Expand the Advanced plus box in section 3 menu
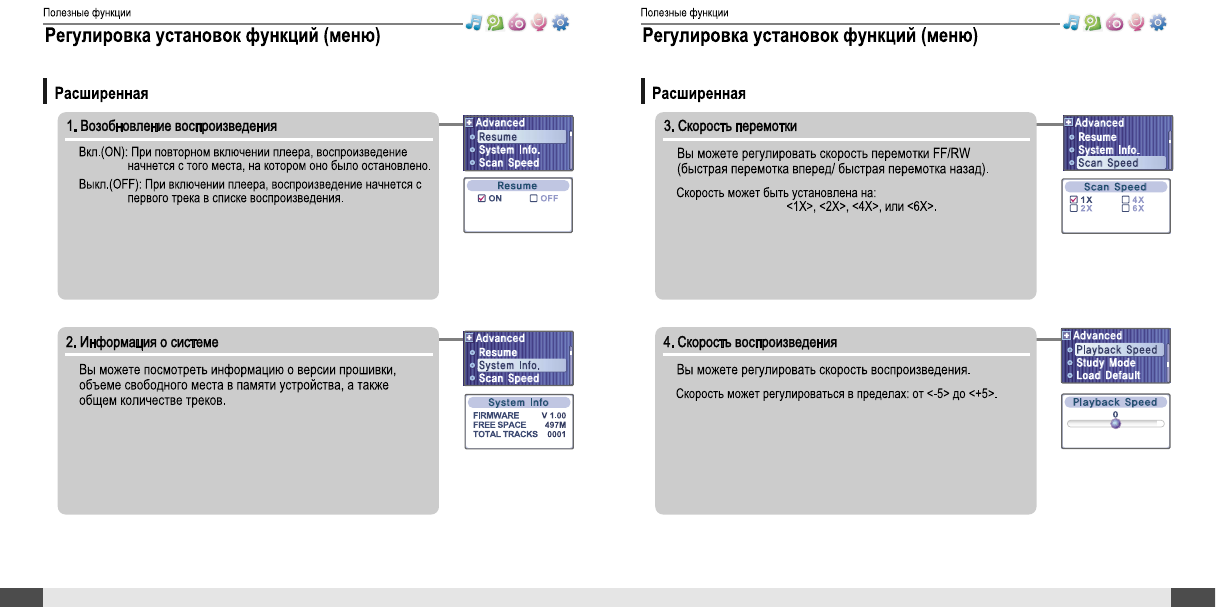Screen dimensions: 1216x607 1068,123
